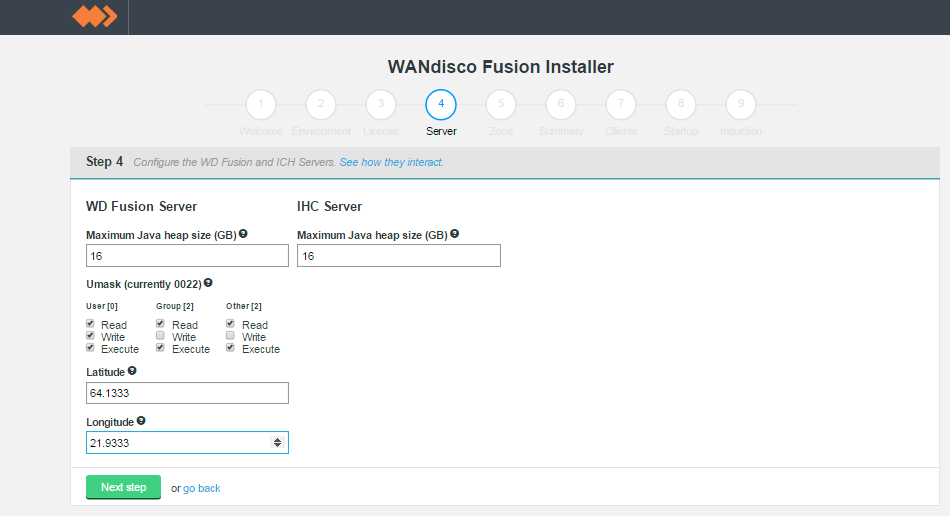This screenshot has width=950, height=516.
Task: Click the Group [2] column label
Action: [x=174, y=306]
